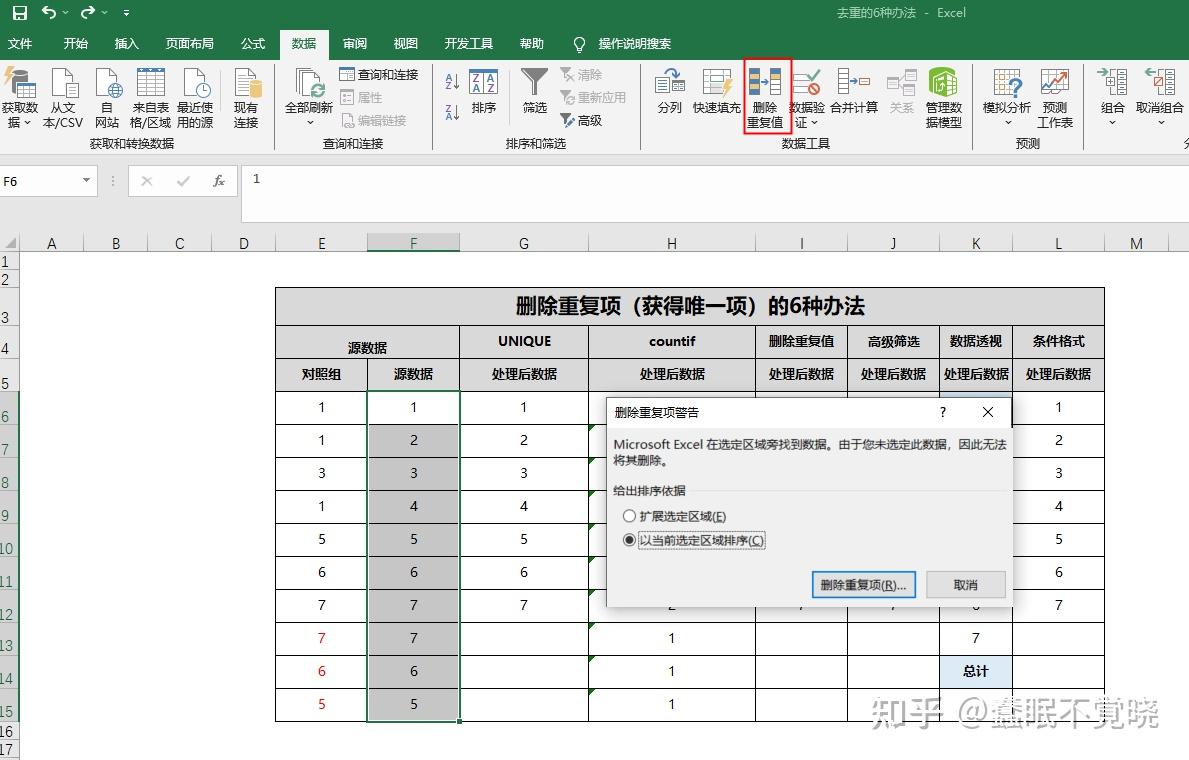
Task: Click the Redo arrow icon
Action: 88,12
